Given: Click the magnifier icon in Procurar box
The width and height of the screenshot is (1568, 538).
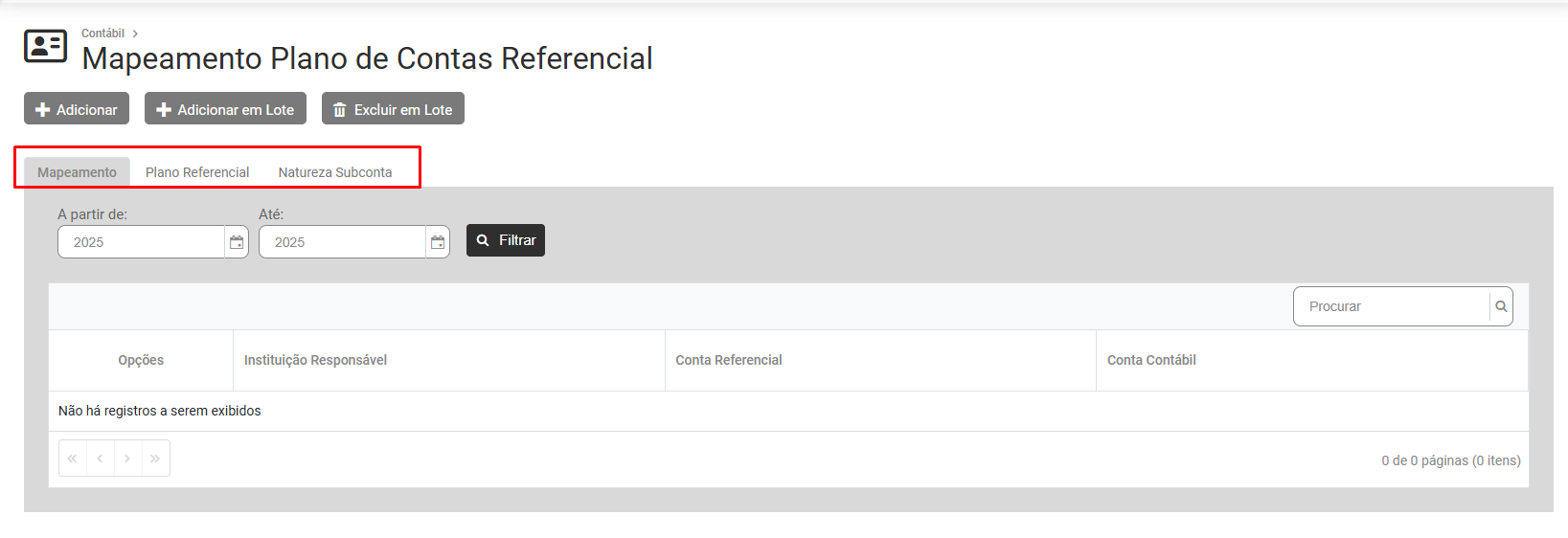Looking at the screenshot, I should click(1501, 306).
